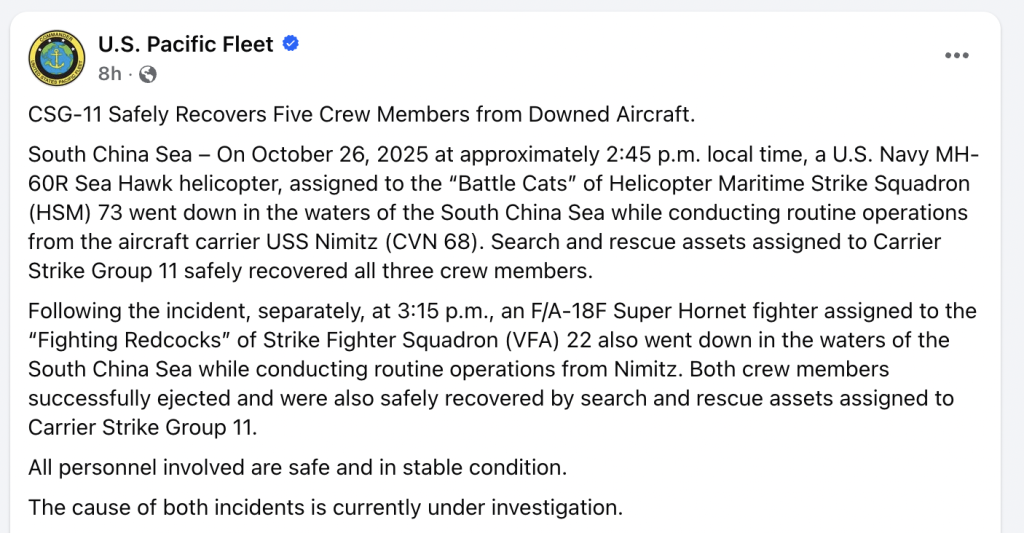Click the blue verified badge
Viewport: 1024px width, 533px height.
[x=291, y=44]
